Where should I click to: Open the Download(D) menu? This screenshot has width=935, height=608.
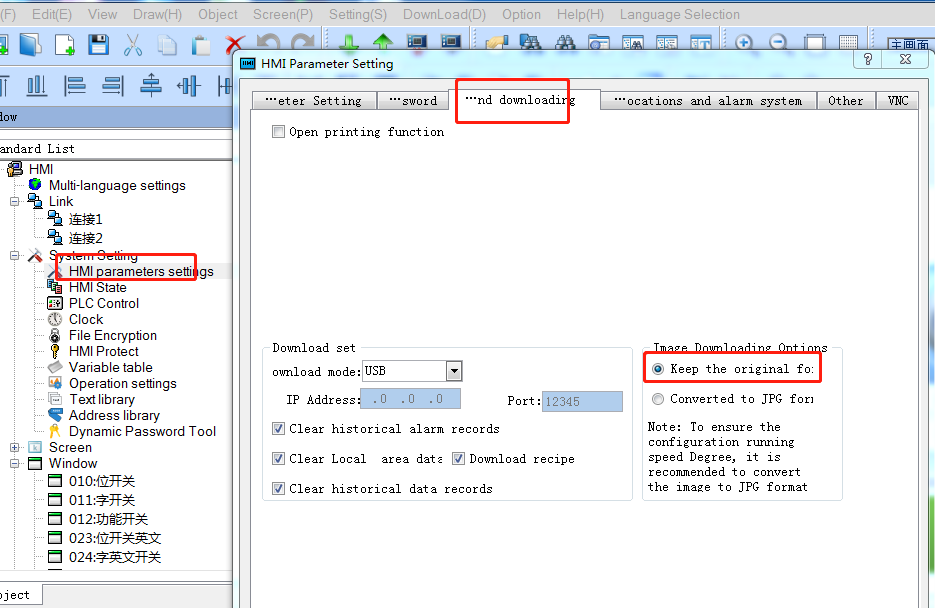[444, 14]
